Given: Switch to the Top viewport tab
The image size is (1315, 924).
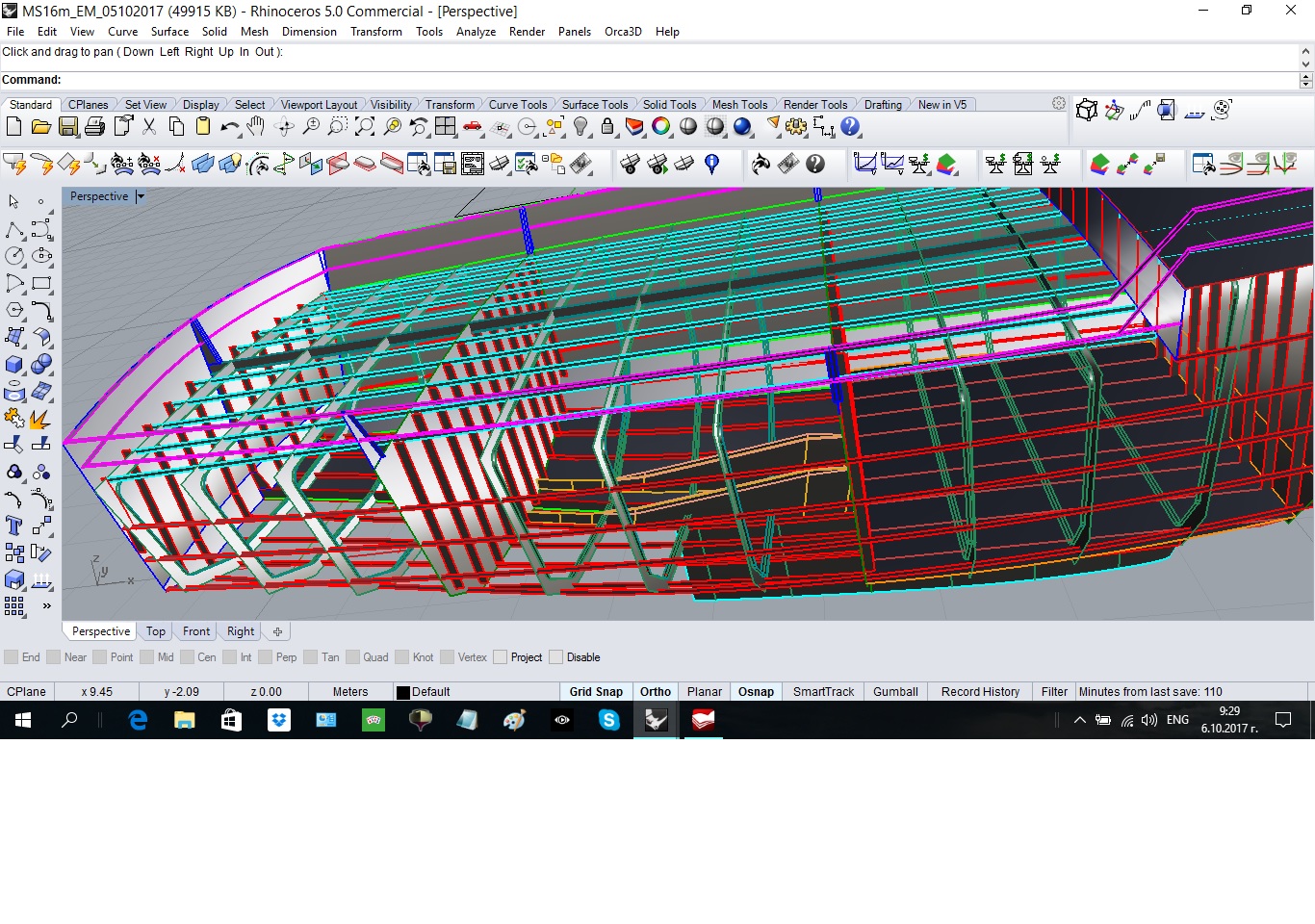Looking at the screenshot, I should [156, 631].
